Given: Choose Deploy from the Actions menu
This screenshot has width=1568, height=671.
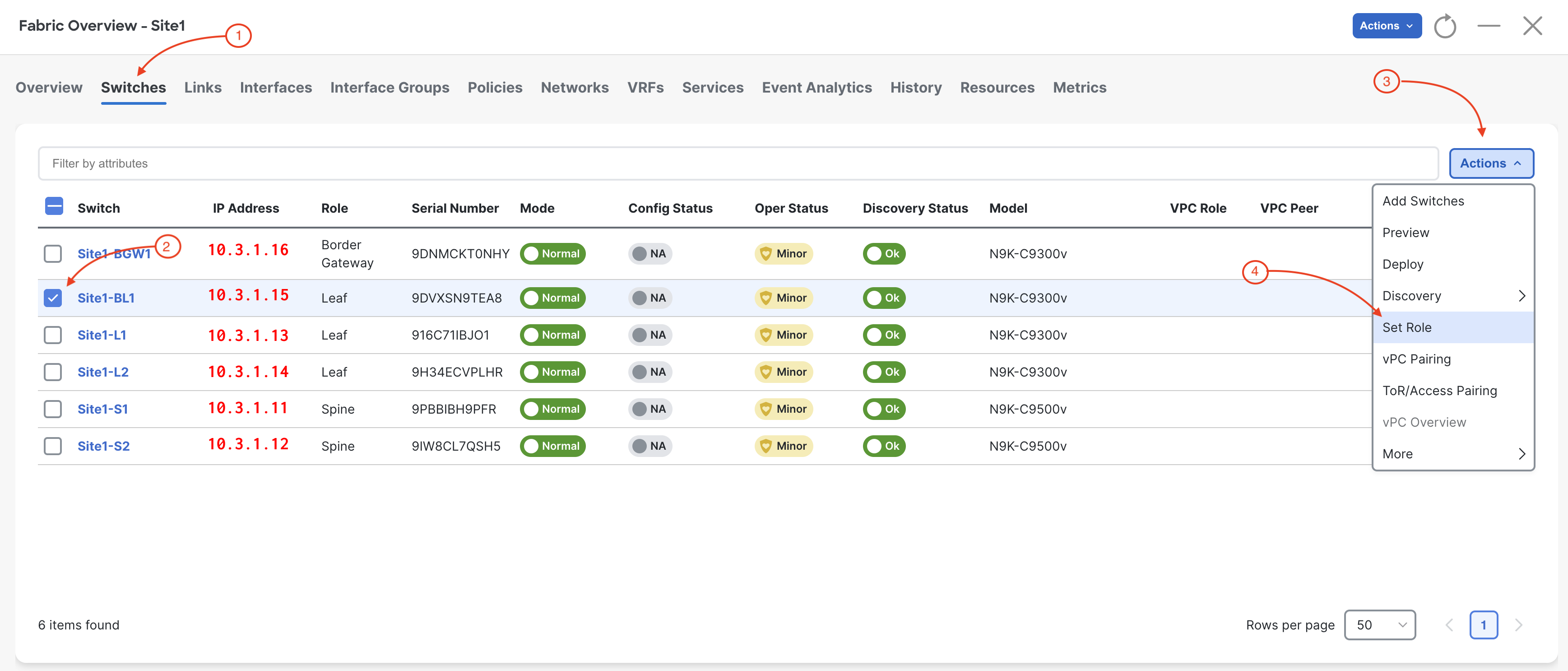Looking at the screenshot, I should 1453,264.
